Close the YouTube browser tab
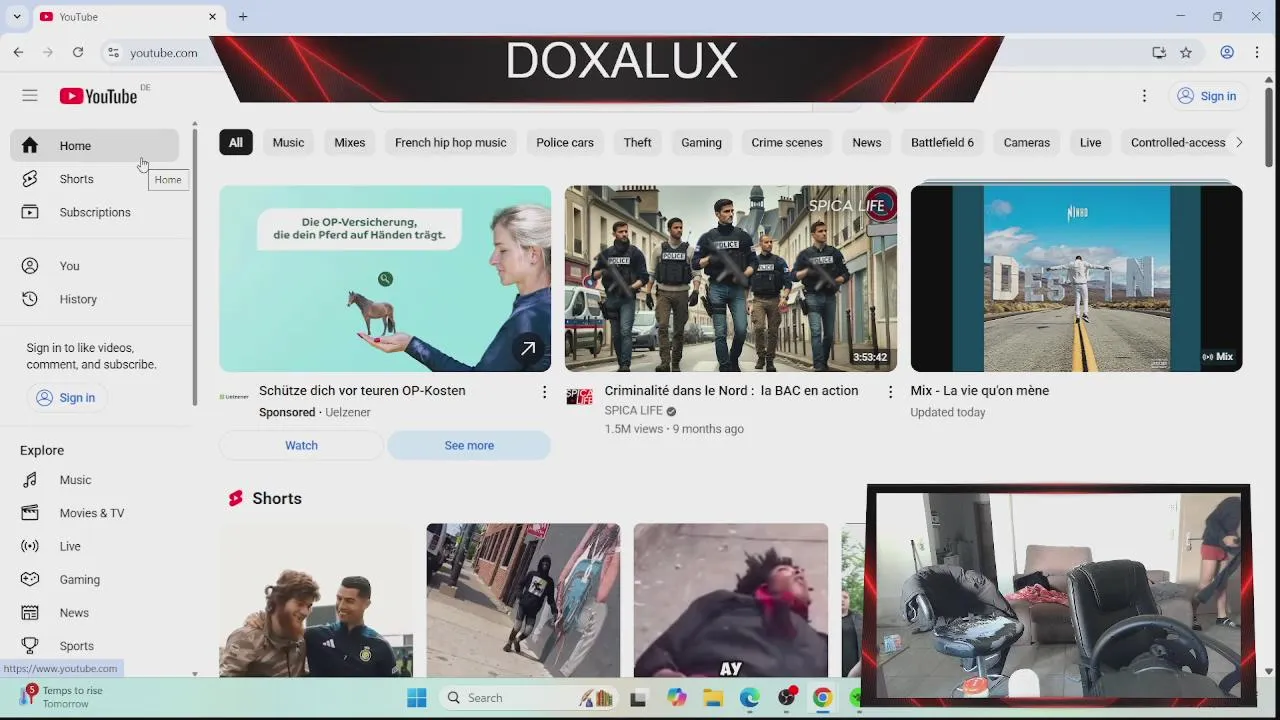The image size is (1280, 720). click(212, 17)
